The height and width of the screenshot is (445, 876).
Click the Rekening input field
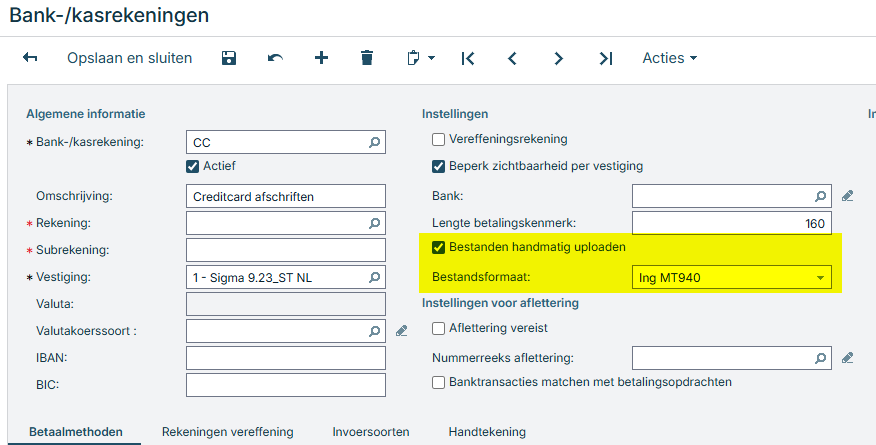[x=285, y=223]
